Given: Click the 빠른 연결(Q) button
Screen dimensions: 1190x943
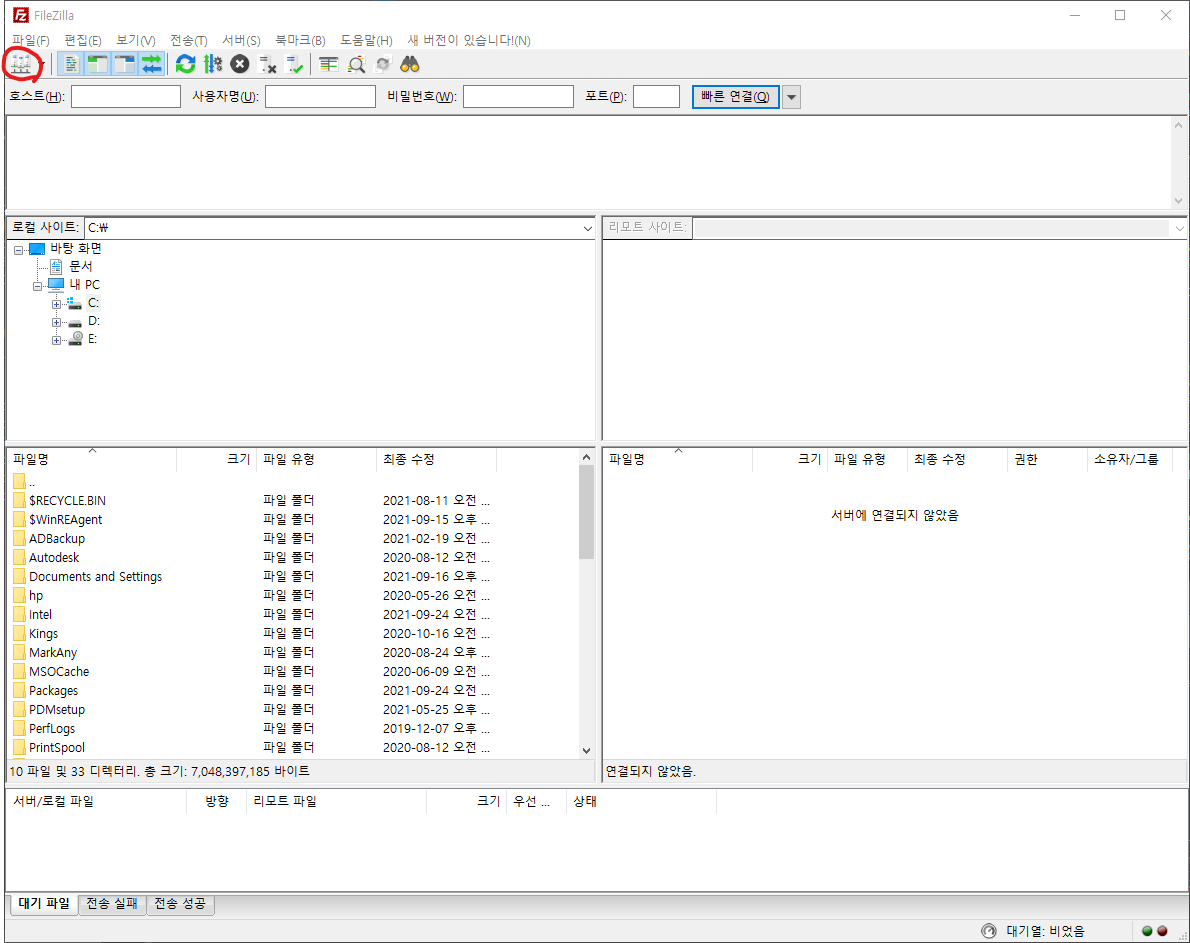Looking at the screenshot, I should pos(735,97).
